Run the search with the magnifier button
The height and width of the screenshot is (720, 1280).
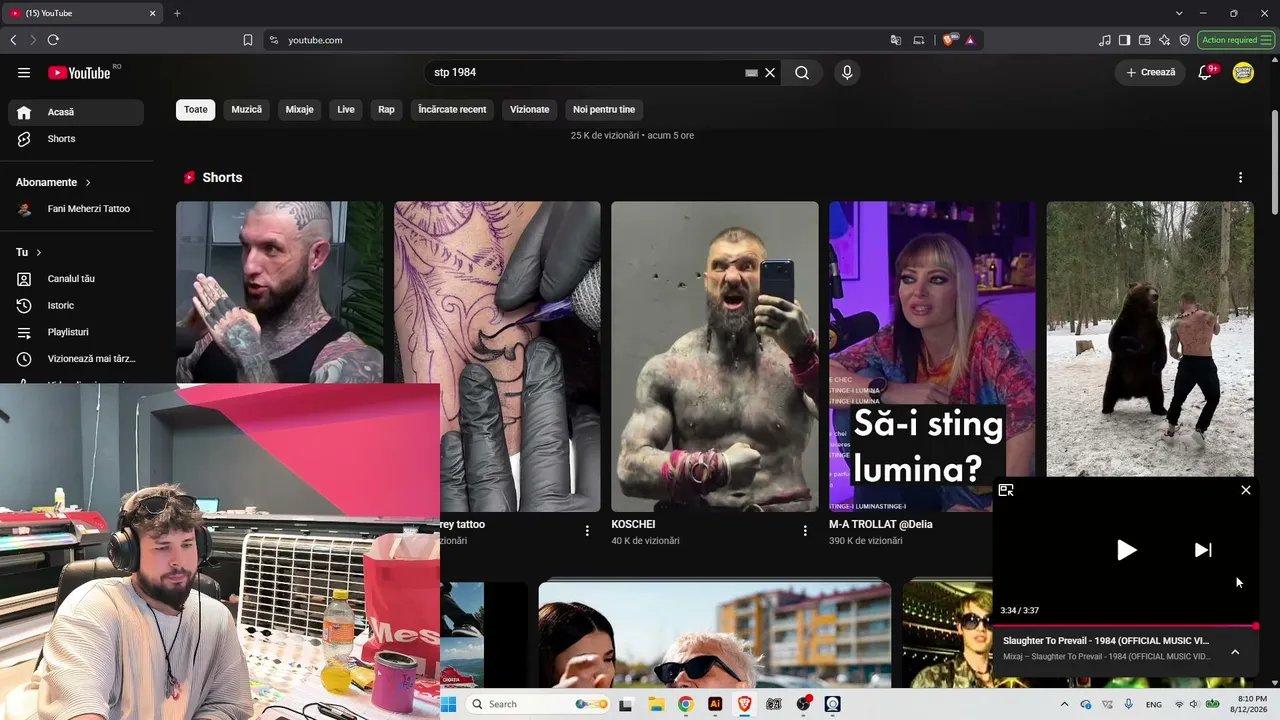(x=802, y=72)
